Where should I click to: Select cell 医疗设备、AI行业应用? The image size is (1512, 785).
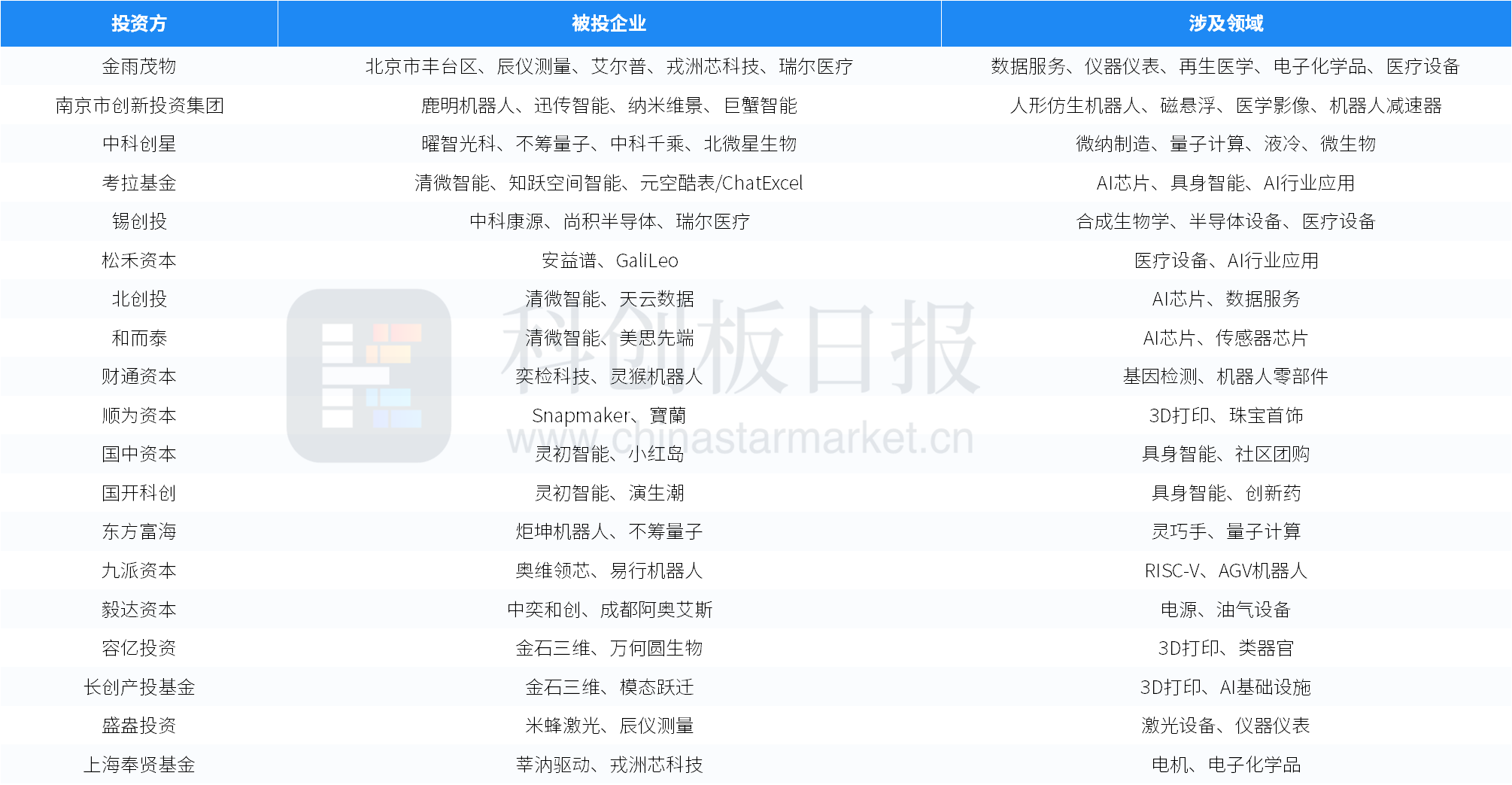[x=1226, y=260]
